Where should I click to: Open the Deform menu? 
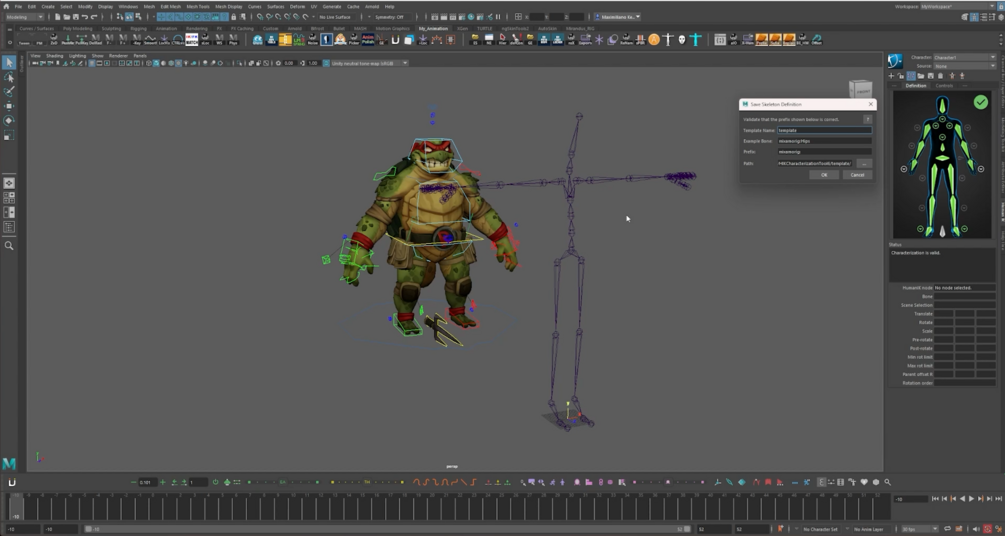[x=297, y=6]
